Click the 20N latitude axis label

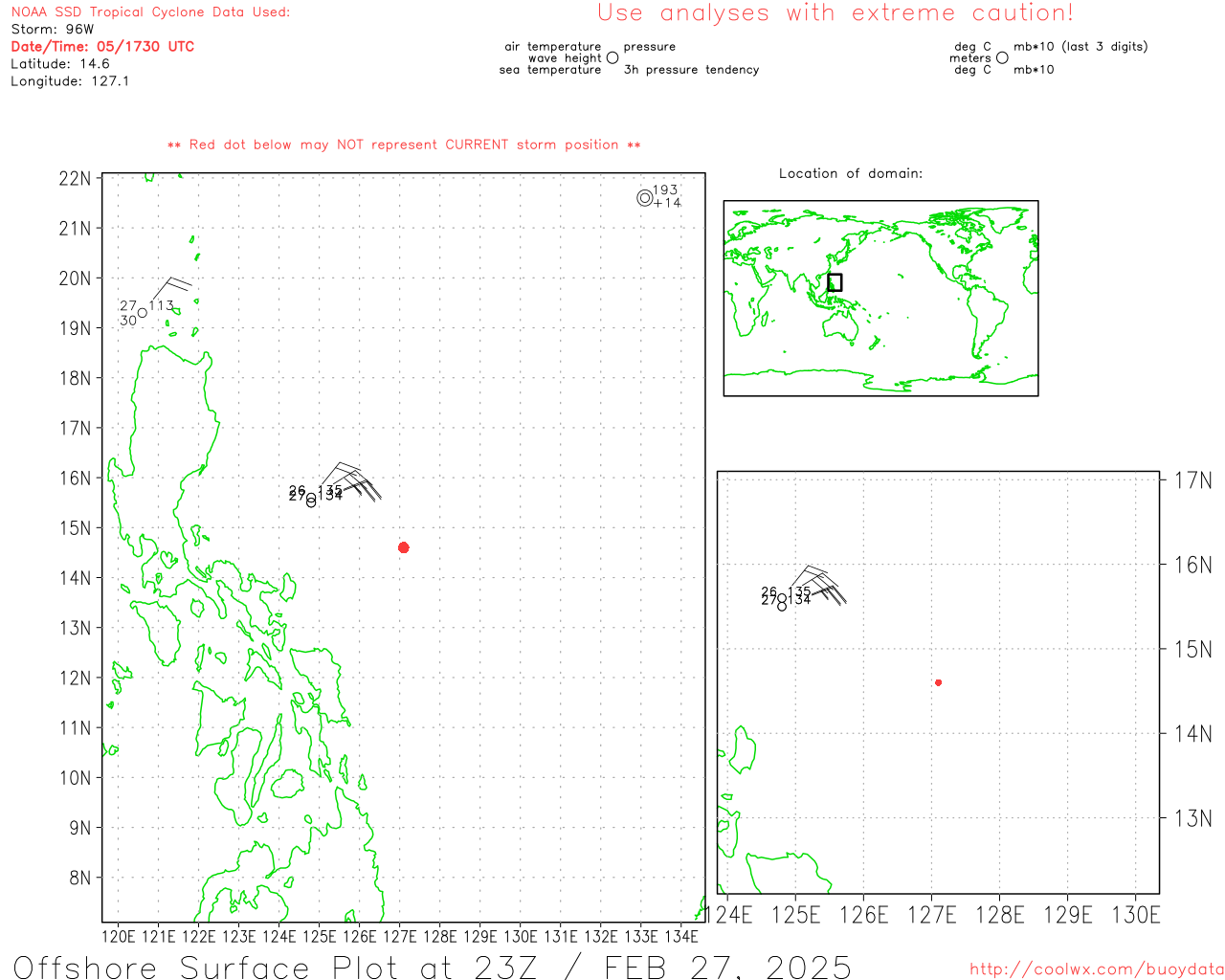click(76, 278)
